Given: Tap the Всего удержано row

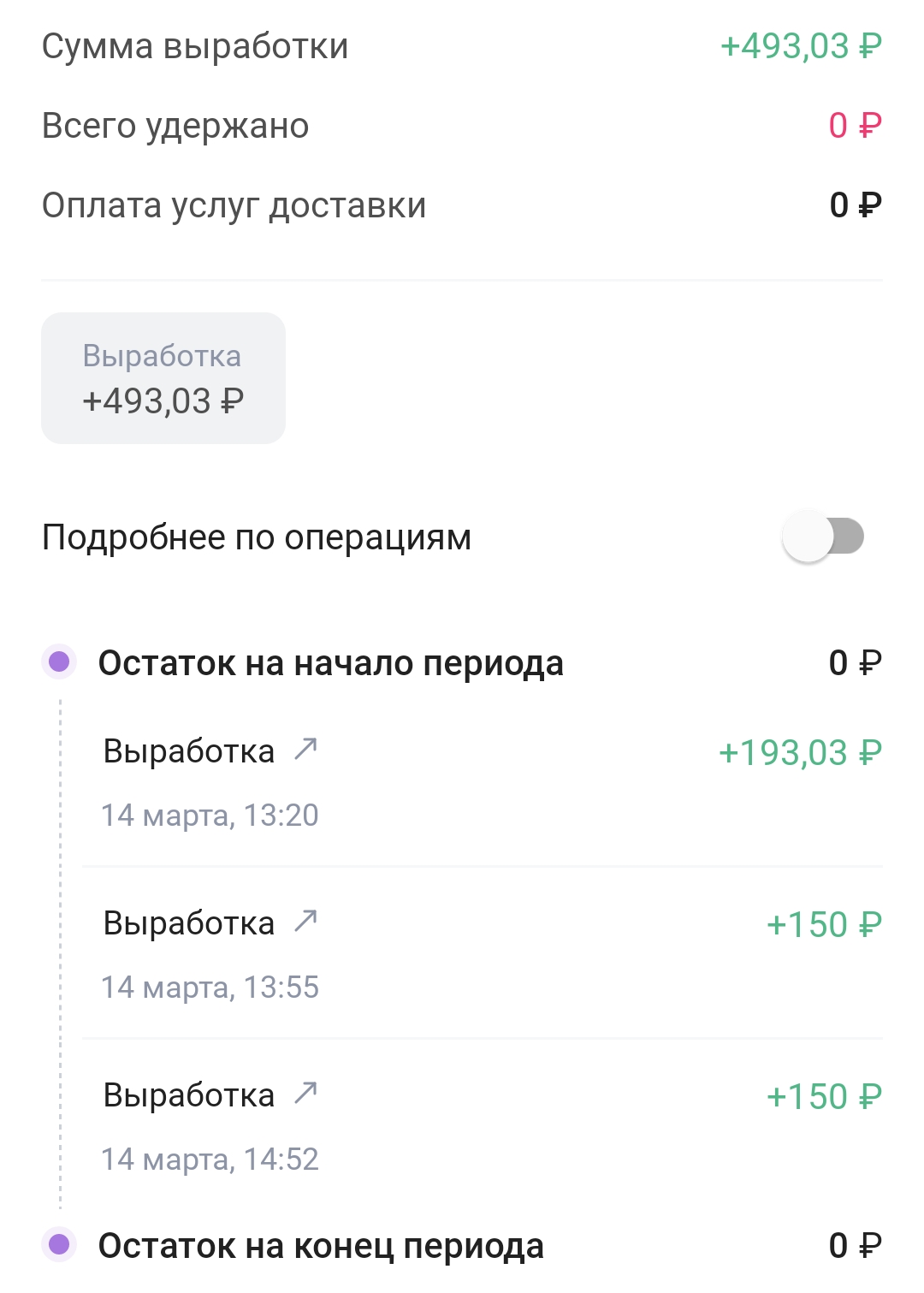Looking at the screenshot, I should [x=462, y=126].
